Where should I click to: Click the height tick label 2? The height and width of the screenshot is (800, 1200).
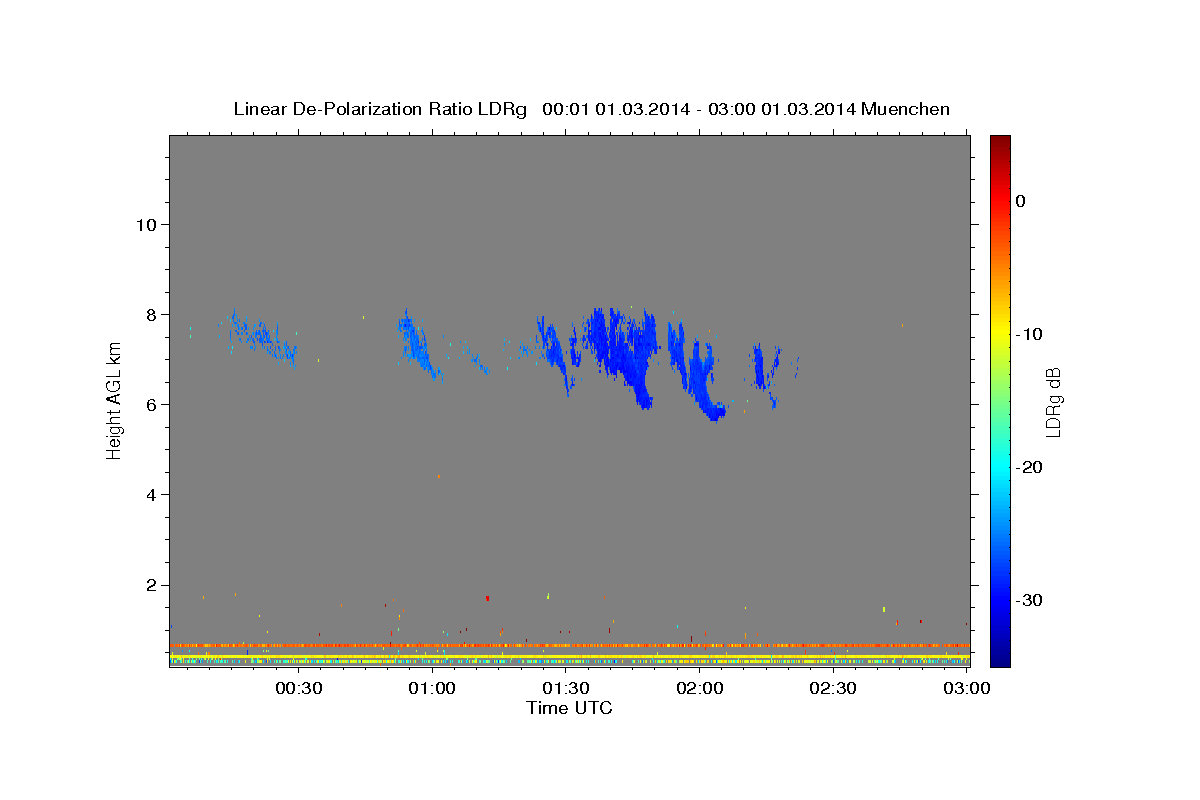tap(150, 585)
